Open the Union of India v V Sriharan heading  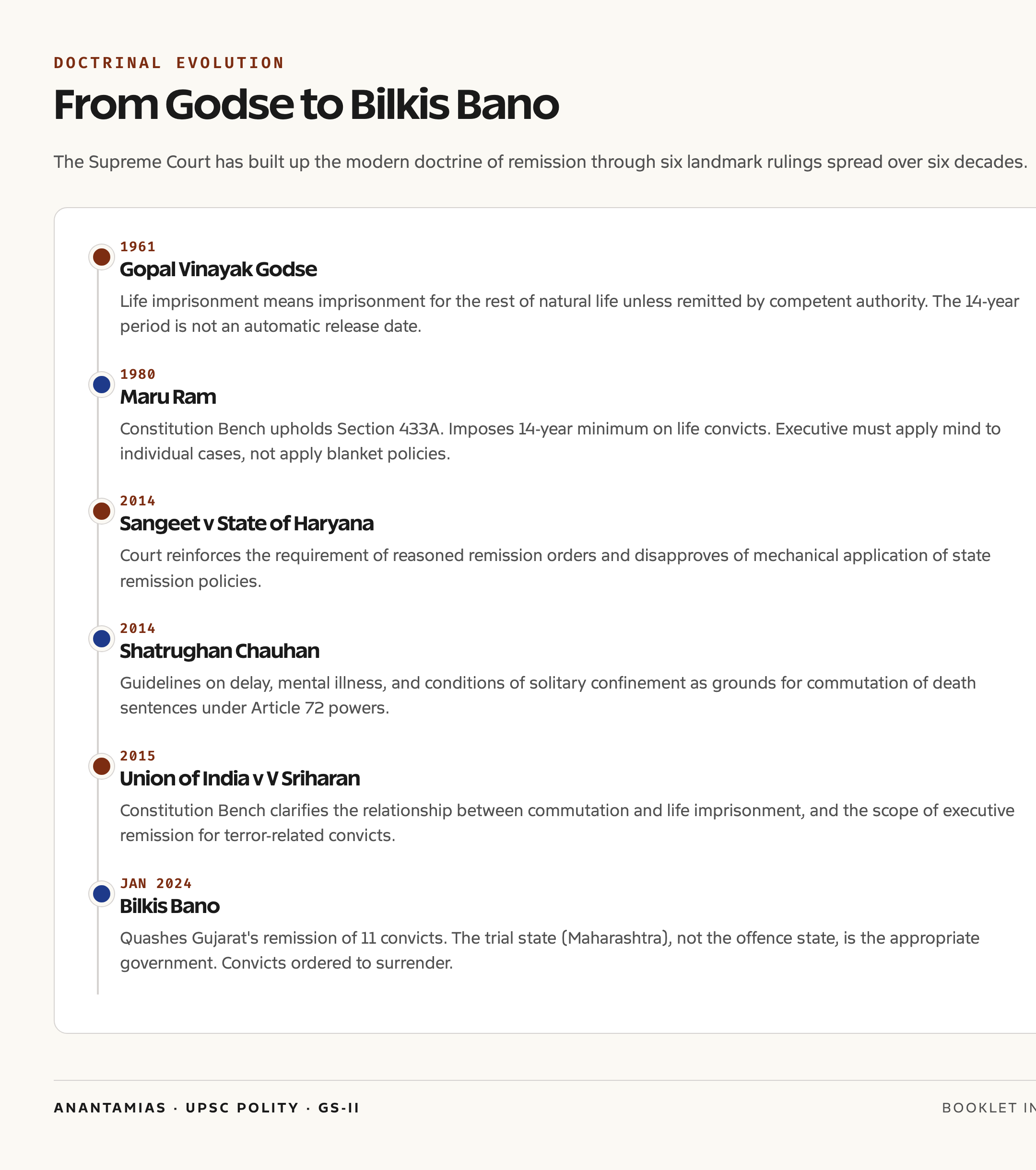[240, 779]
